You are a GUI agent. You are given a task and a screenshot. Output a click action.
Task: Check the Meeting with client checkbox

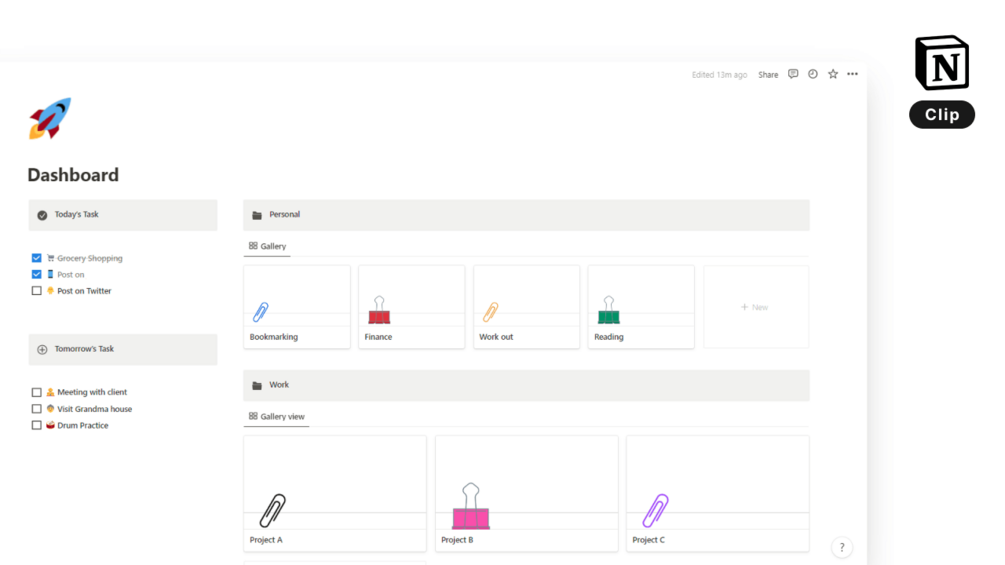37,392
